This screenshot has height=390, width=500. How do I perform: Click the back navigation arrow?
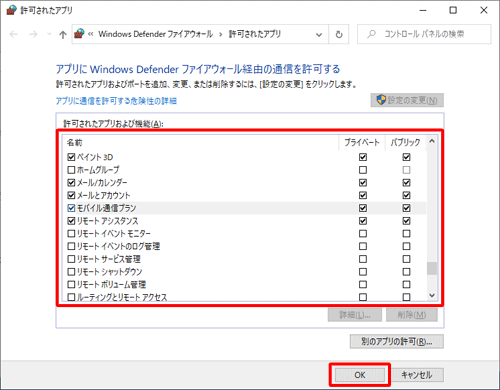coord(14,34)
